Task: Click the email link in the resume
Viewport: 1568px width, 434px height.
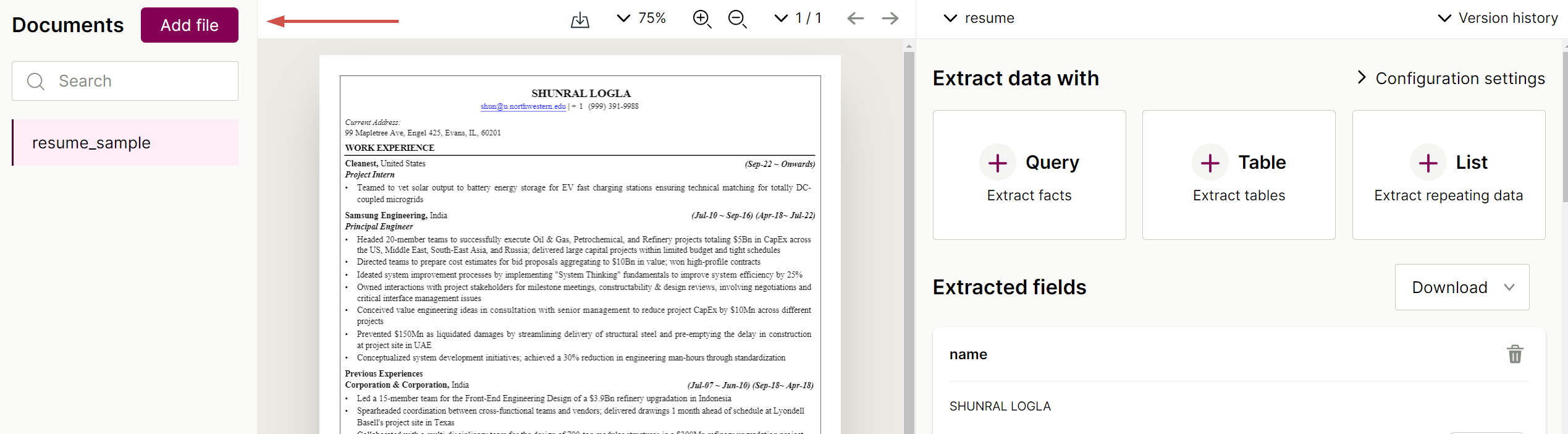Action: [x=523, y=106]
